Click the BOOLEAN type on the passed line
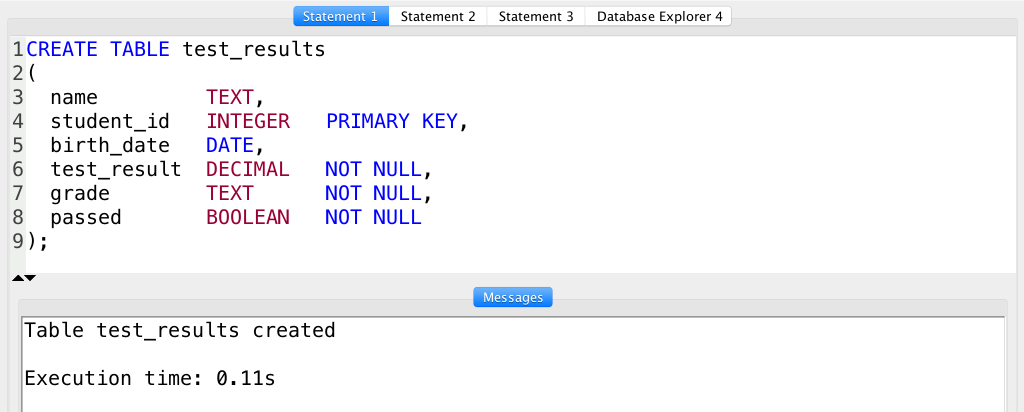 pyautogui.click(x=247, y=217)
